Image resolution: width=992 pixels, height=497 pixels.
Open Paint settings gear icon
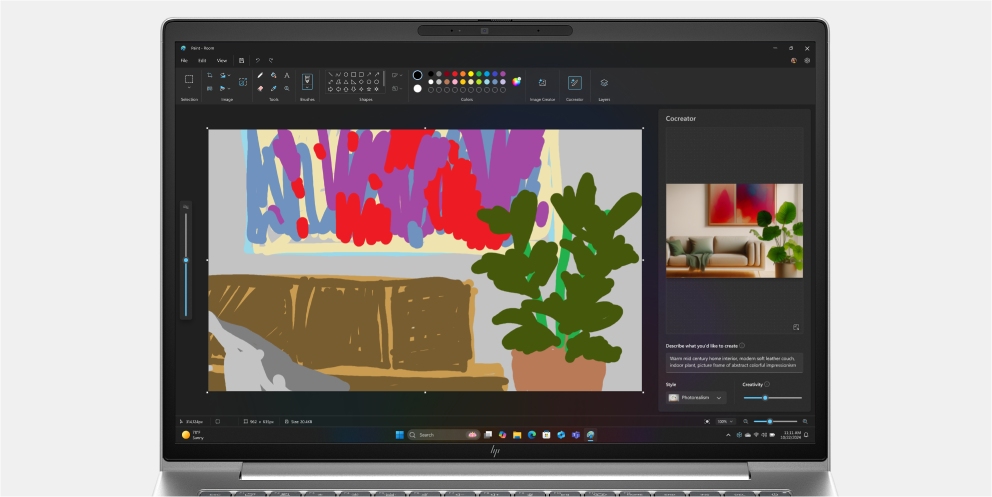807,61
